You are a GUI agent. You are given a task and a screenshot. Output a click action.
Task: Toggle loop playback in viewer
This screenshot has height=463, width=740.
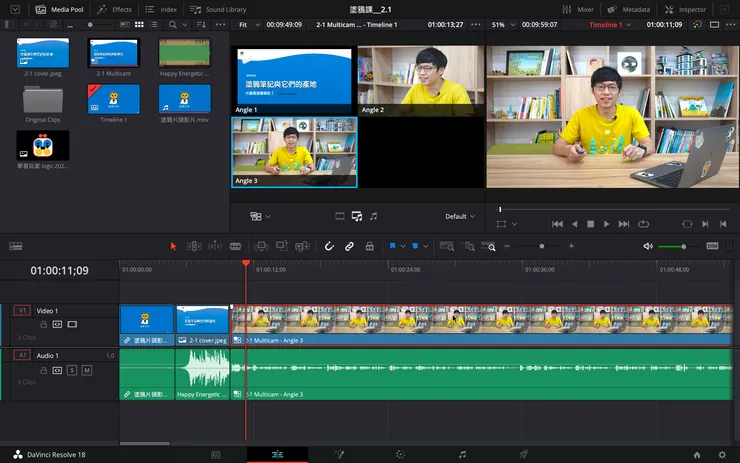[x=643, y=224]
